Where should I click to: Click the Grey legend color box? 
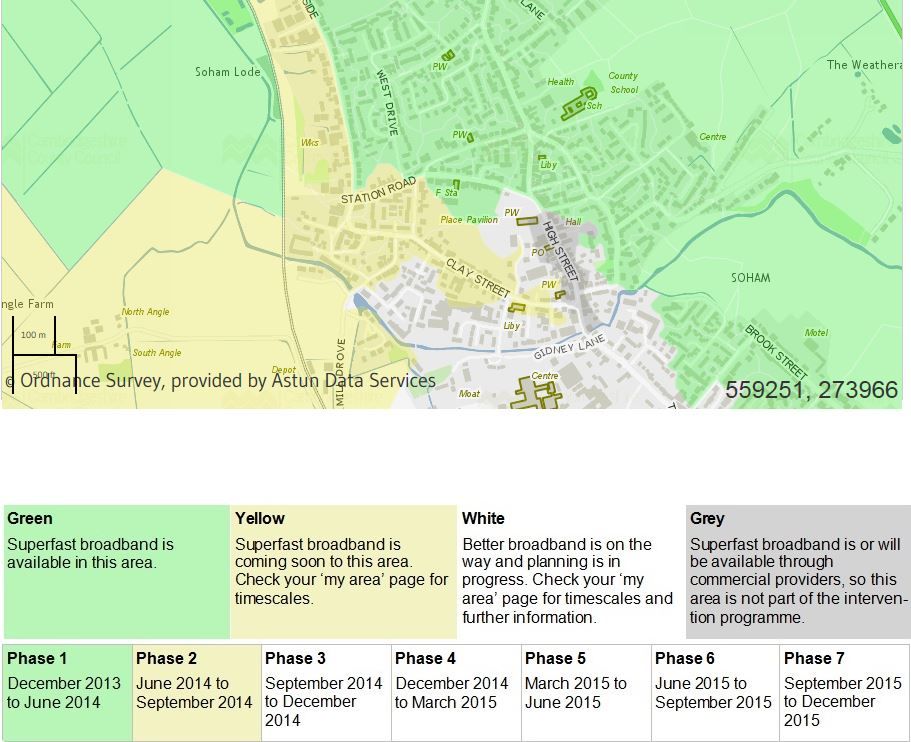[x=798, y=572]
